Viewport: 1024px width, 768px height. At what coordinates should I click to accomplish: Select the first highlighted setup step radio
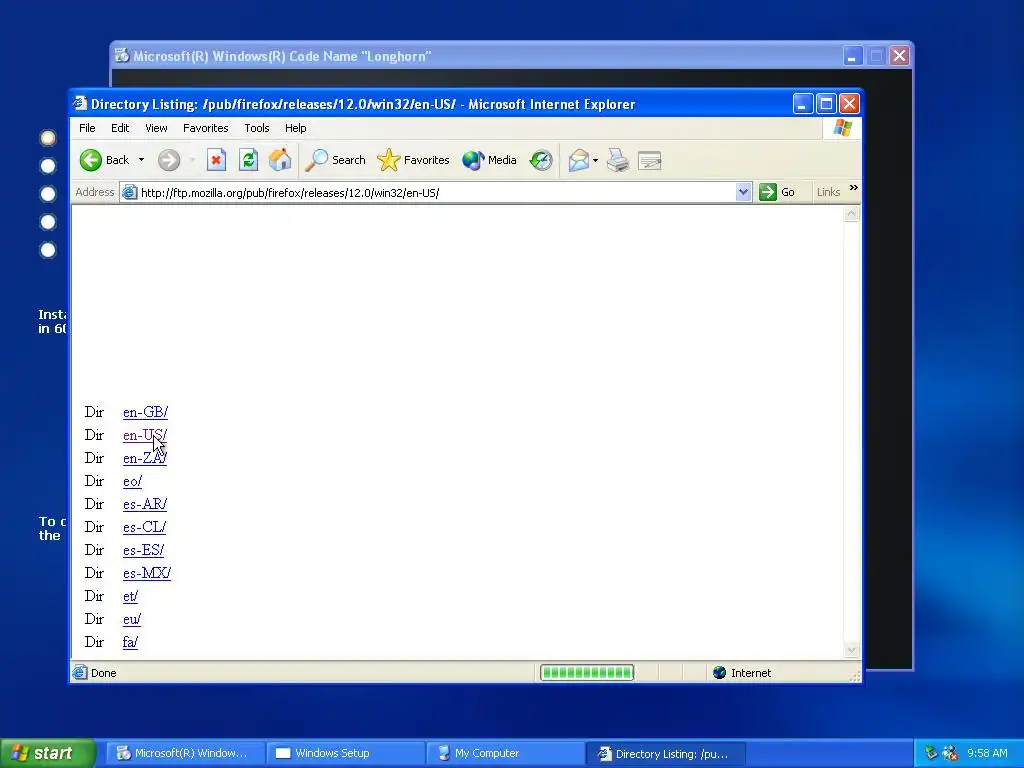click(x=48, y=138)
